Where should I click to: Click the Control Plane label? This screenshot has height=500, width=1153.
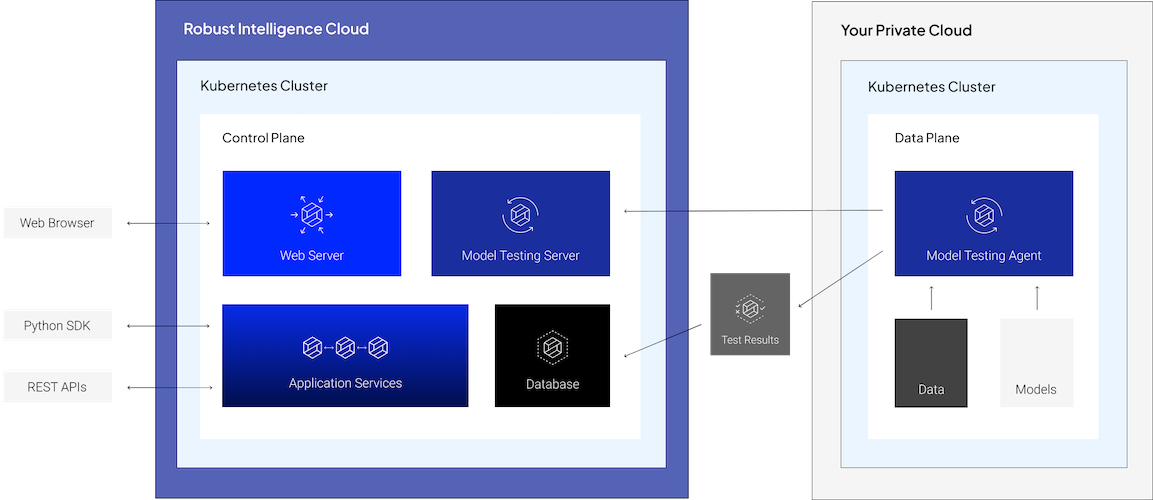(x=263, y=138)
